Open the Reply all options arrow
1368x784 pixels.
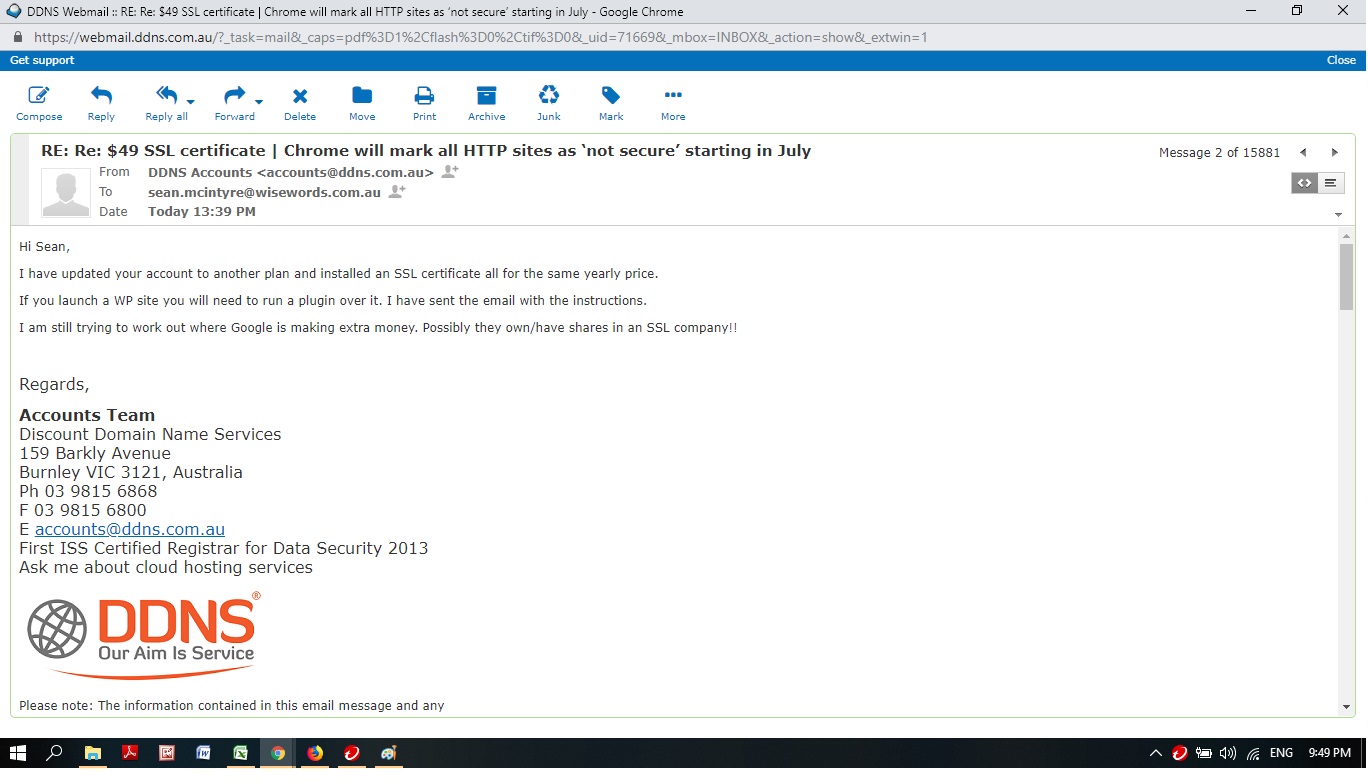coord(191,102)
